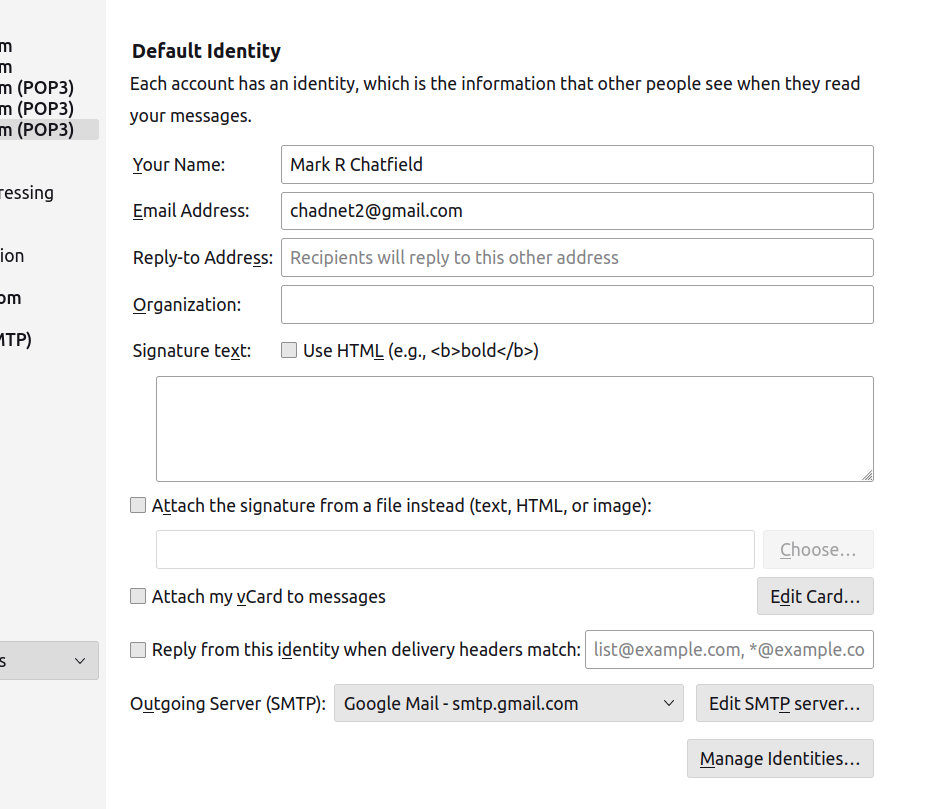Focus the Reply-to Address field
Screen dimensions: 950x809
[x=577, y=257]
